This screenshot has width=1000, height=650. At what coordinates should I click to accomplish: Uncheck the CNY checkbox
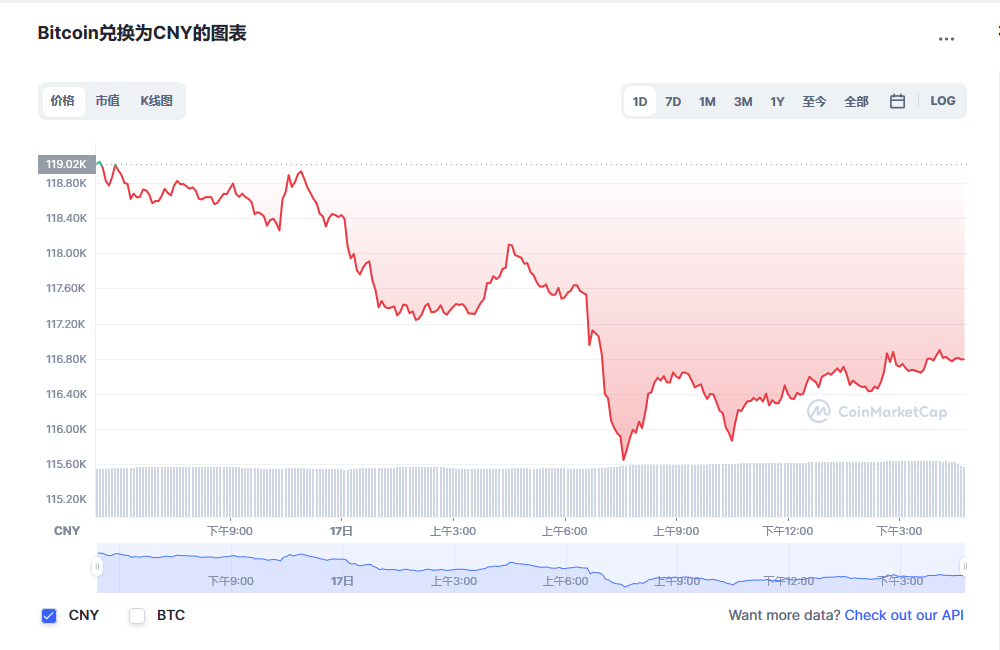[49, 616]
